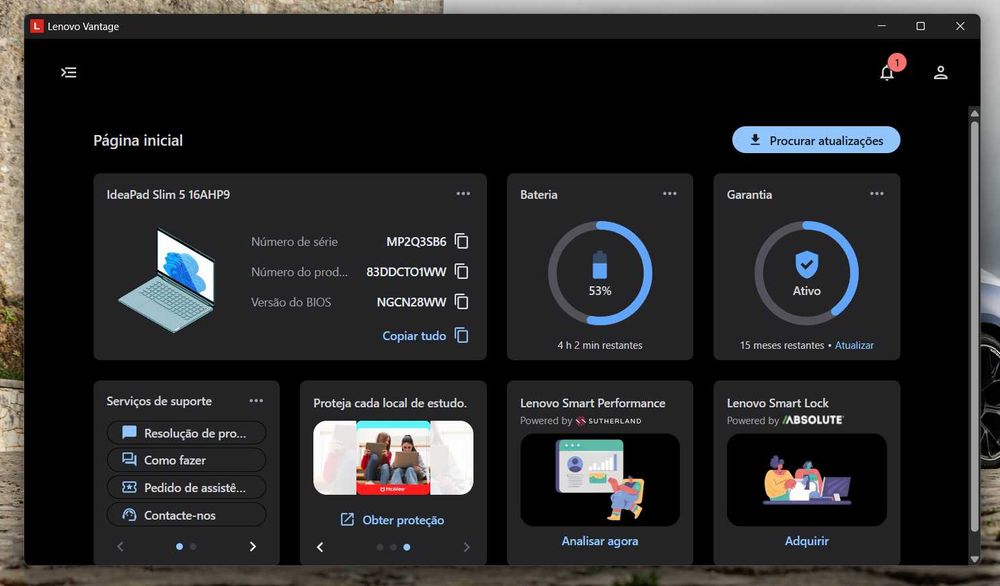The image size is (1000, 586).
Task: Click Atualizar warranty link
Action: pos(854,345)
